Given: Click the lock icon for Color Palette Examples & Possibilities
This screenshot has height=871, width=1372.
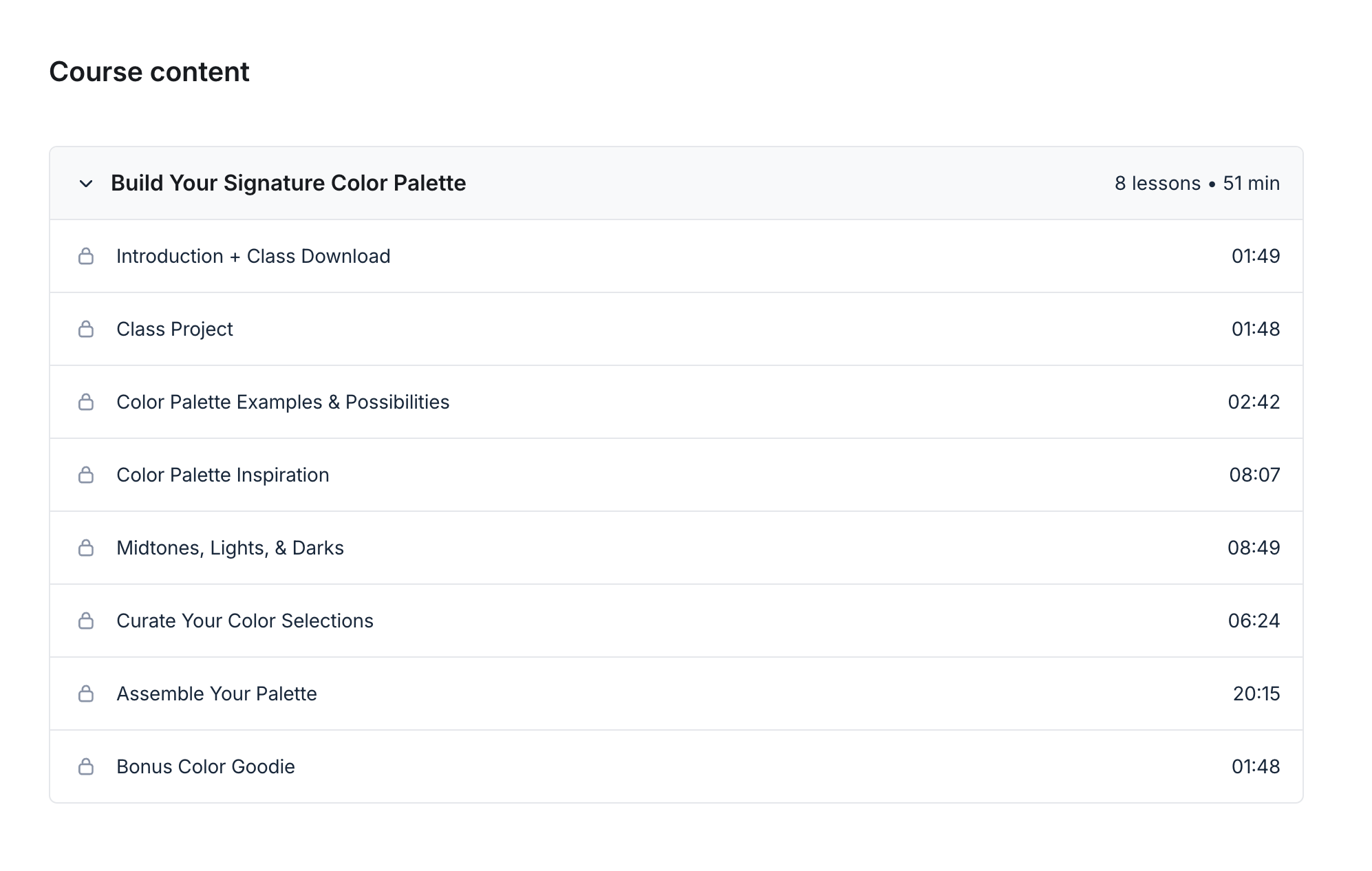Looking at the screenshot, I should pyautogui.click(x=87, y=402).
